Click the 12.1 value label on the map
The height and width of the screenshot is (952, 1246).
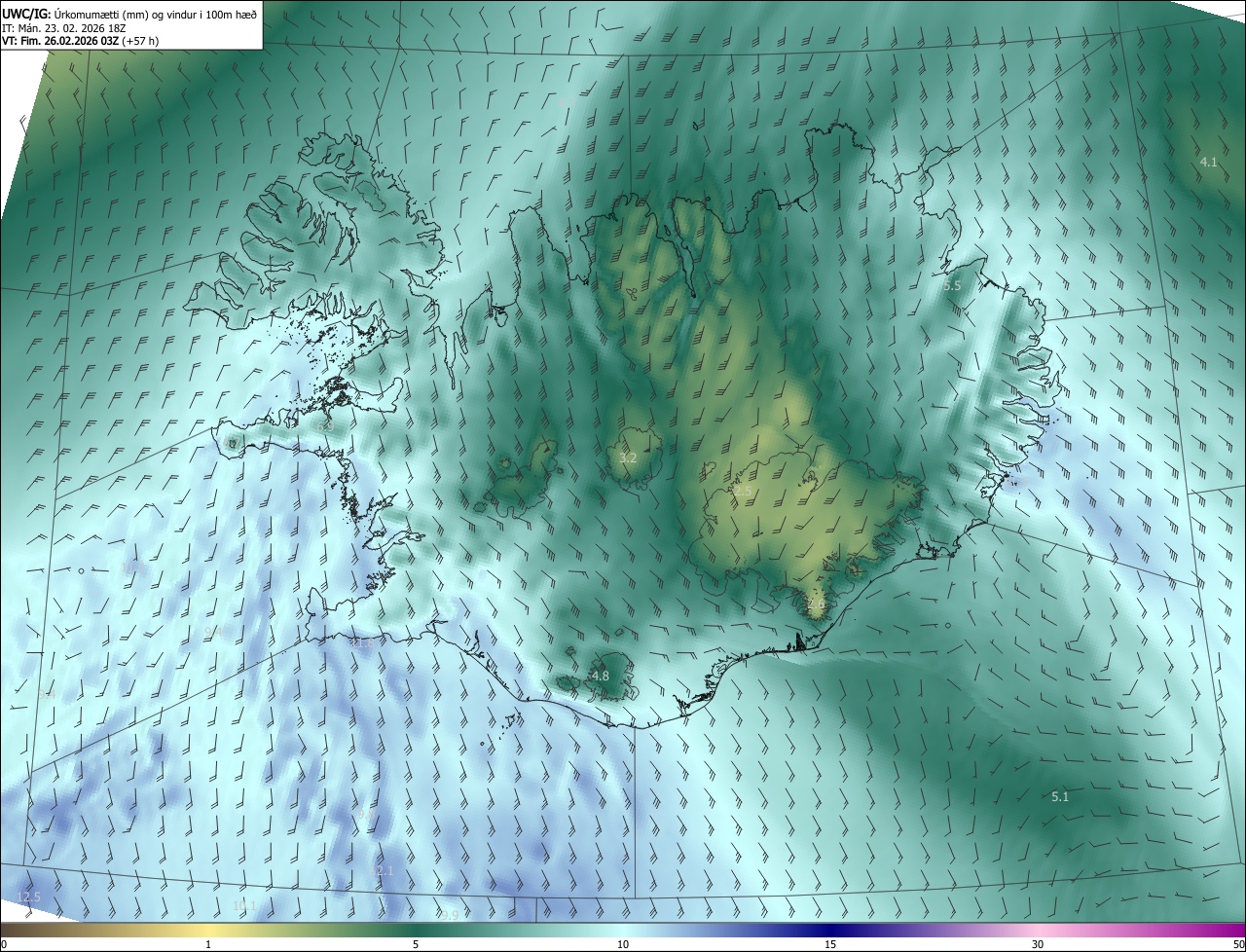click(383, 870)
